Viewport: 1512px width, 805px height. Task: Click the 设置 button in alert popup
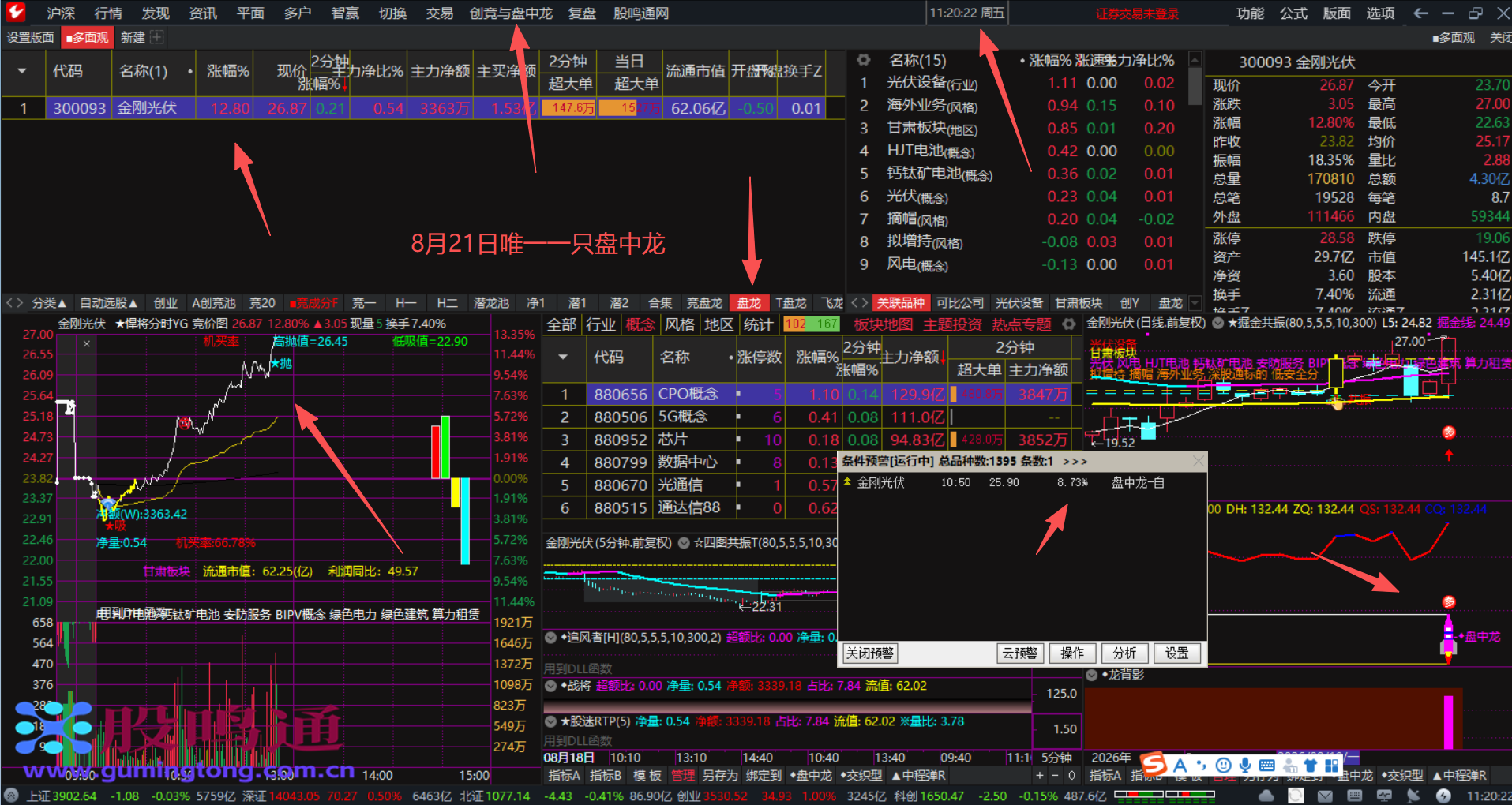1176,653
